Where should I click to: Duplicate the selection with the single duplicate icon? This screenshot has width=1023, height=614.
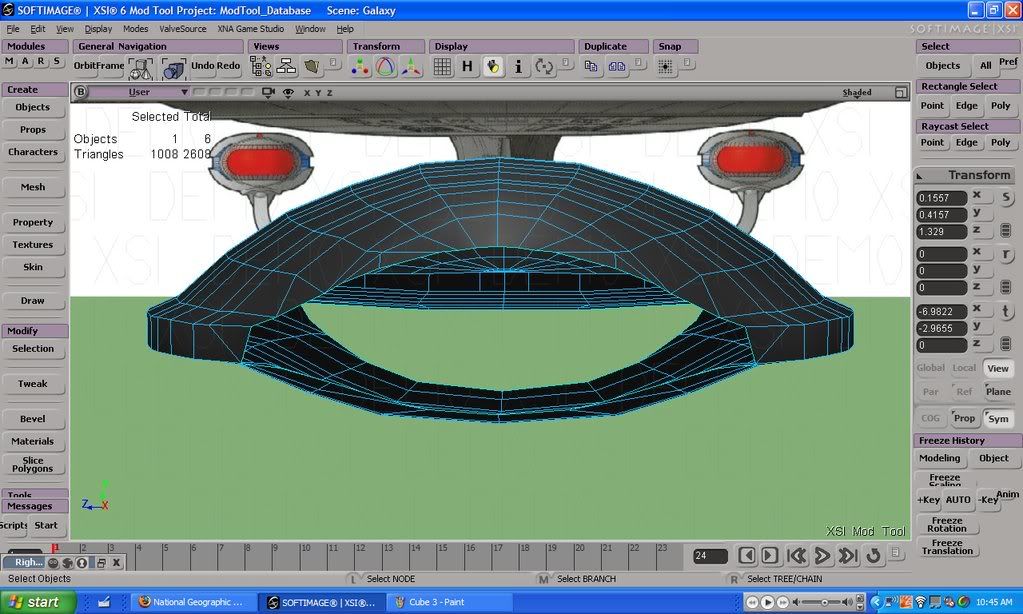click(x=591, y=67)
